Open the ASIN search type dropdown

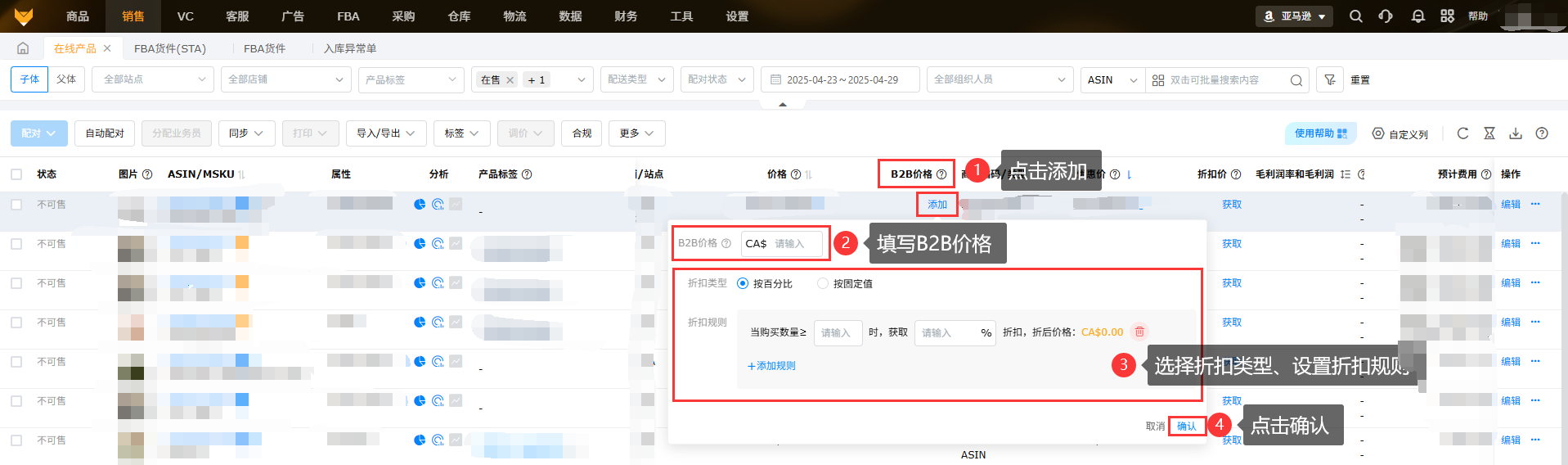pyautogui.click(x=1112, y=79)
